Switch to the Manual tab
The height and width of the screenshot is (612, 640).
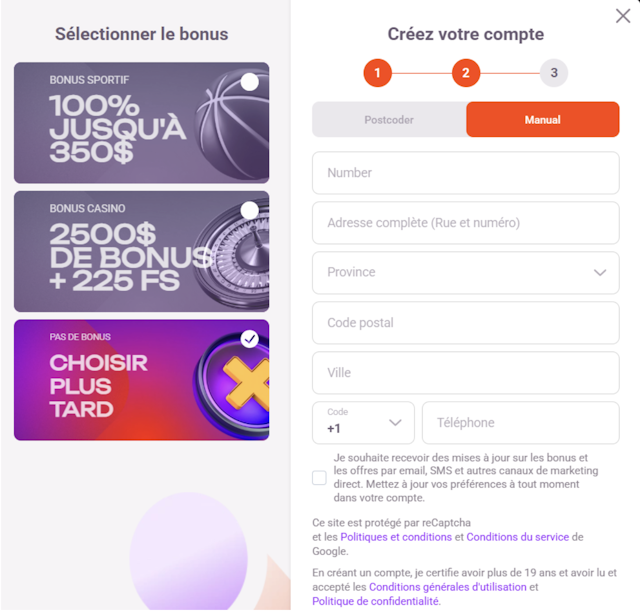[543, 120]
